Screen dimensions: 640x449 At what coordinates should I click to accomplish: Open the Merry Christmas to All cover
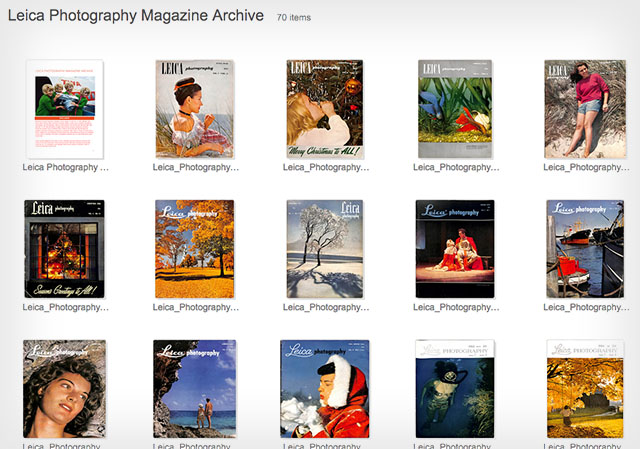point(325,109)
